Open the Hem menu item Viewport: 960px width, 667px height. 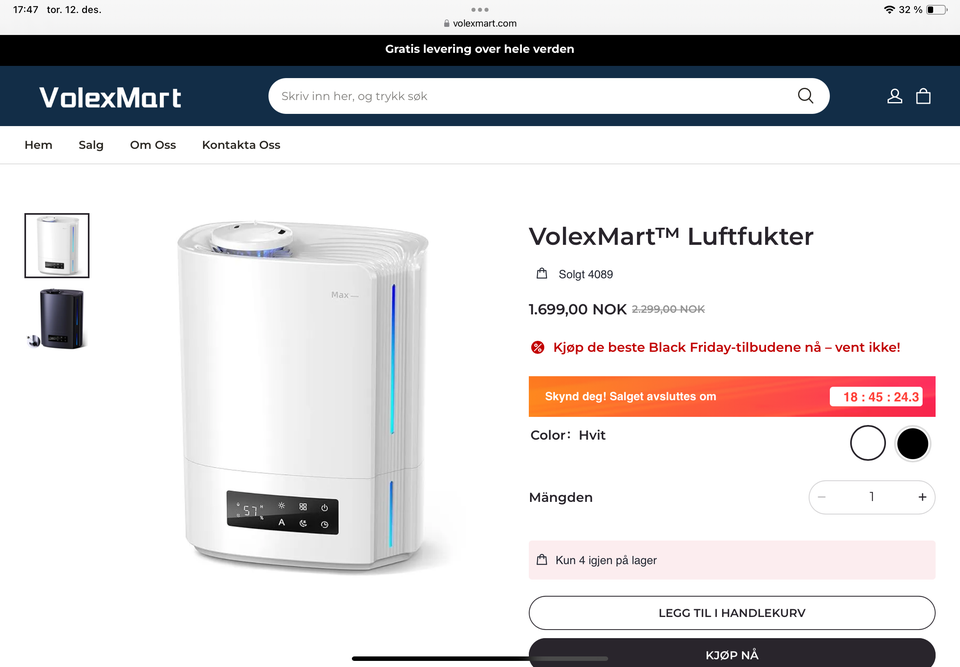coord(39,145)
